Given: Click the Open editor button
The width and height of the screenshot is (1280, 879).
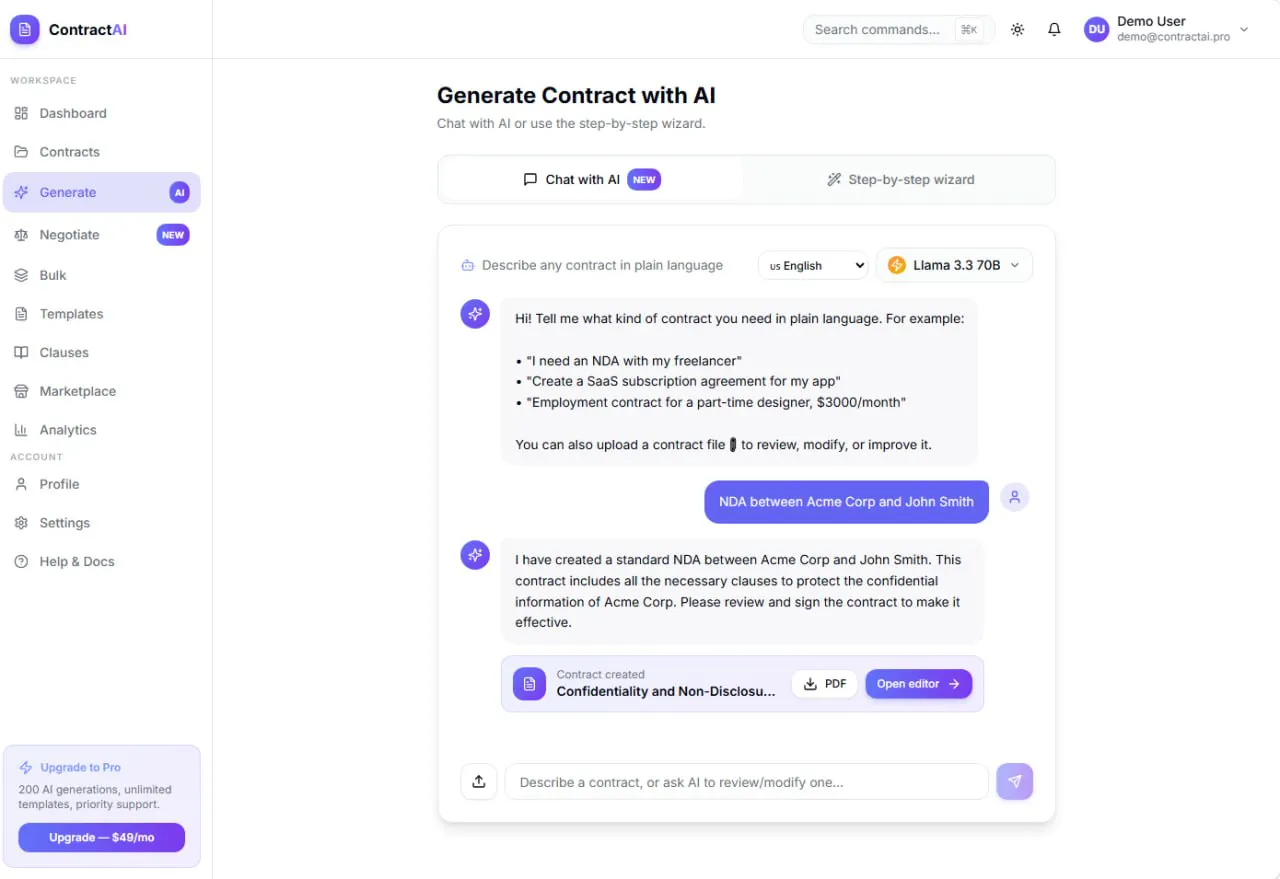Looking at the screenshot, I should click(918, 684).
